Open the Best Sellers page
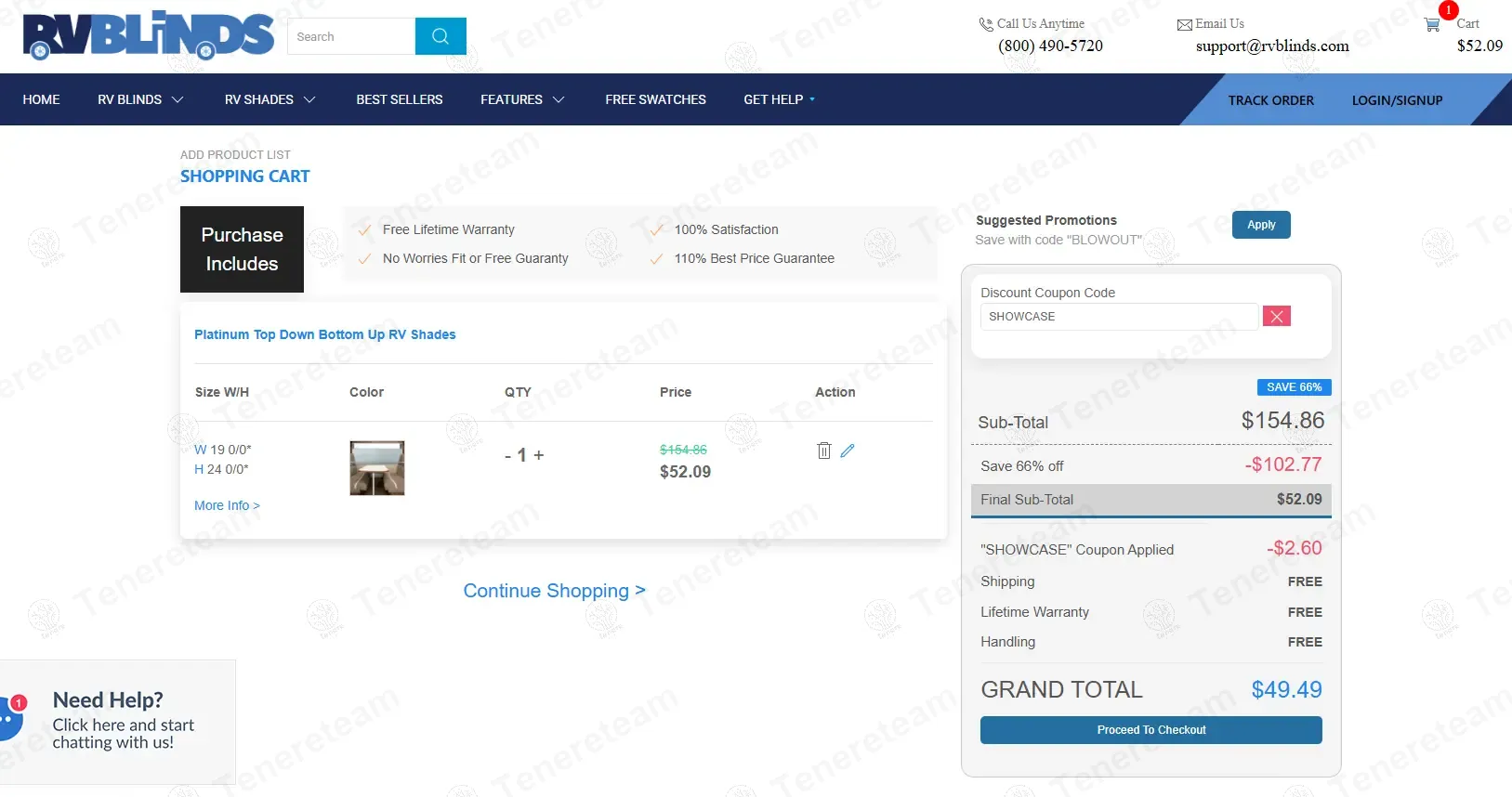Screen dimensions: 1512x797 click(x=400, y=99)
